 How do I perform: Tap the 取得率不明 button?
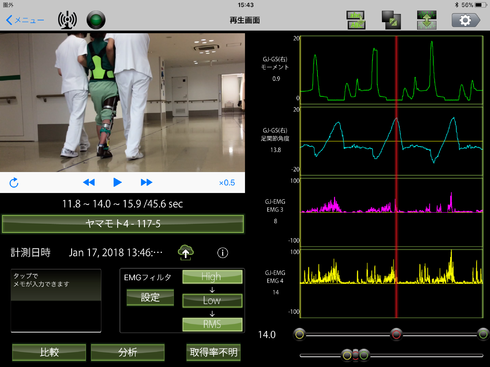(213, 352)
